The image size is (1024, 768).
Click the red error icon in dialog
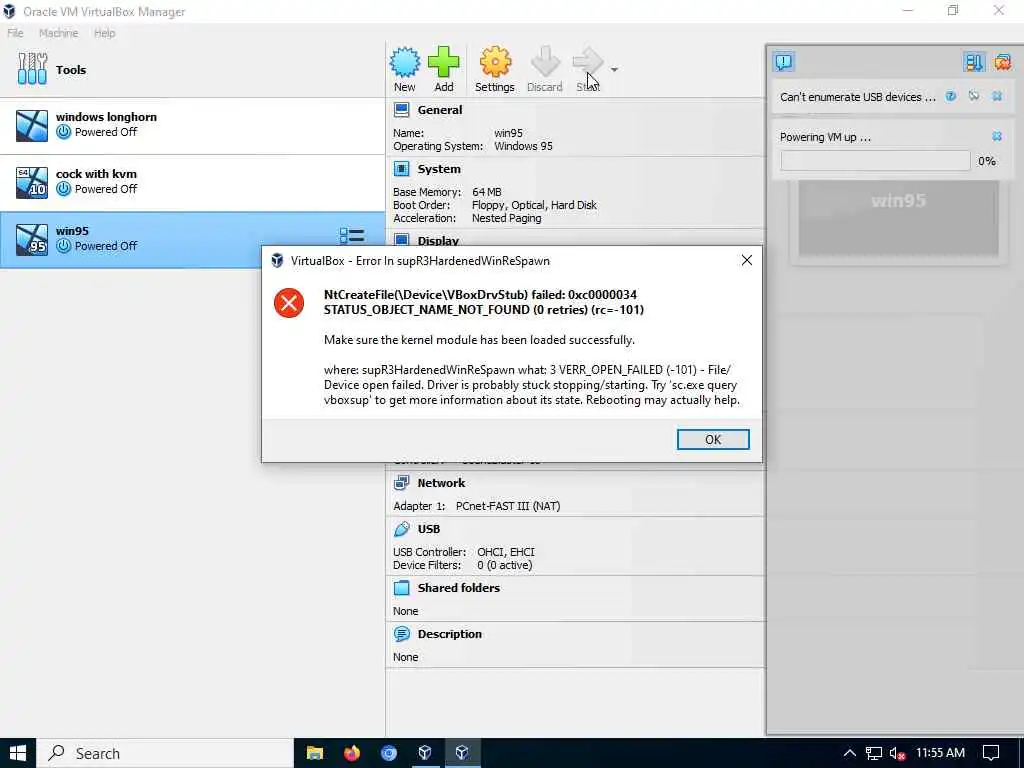click(x=289, y=303)
